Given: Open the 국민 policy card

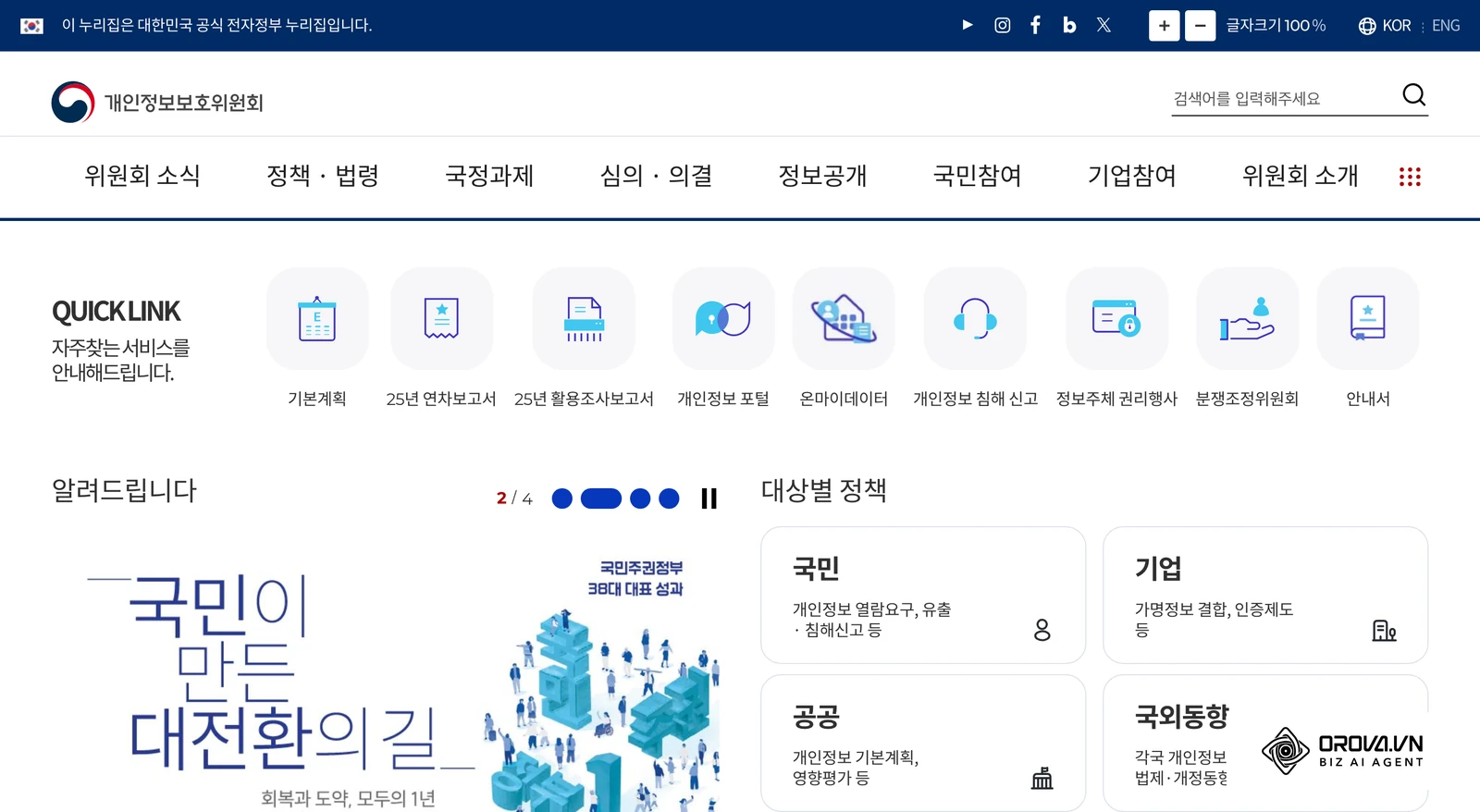Looking at the screenshot, I should pyautogui.click(x=923, y=595).
